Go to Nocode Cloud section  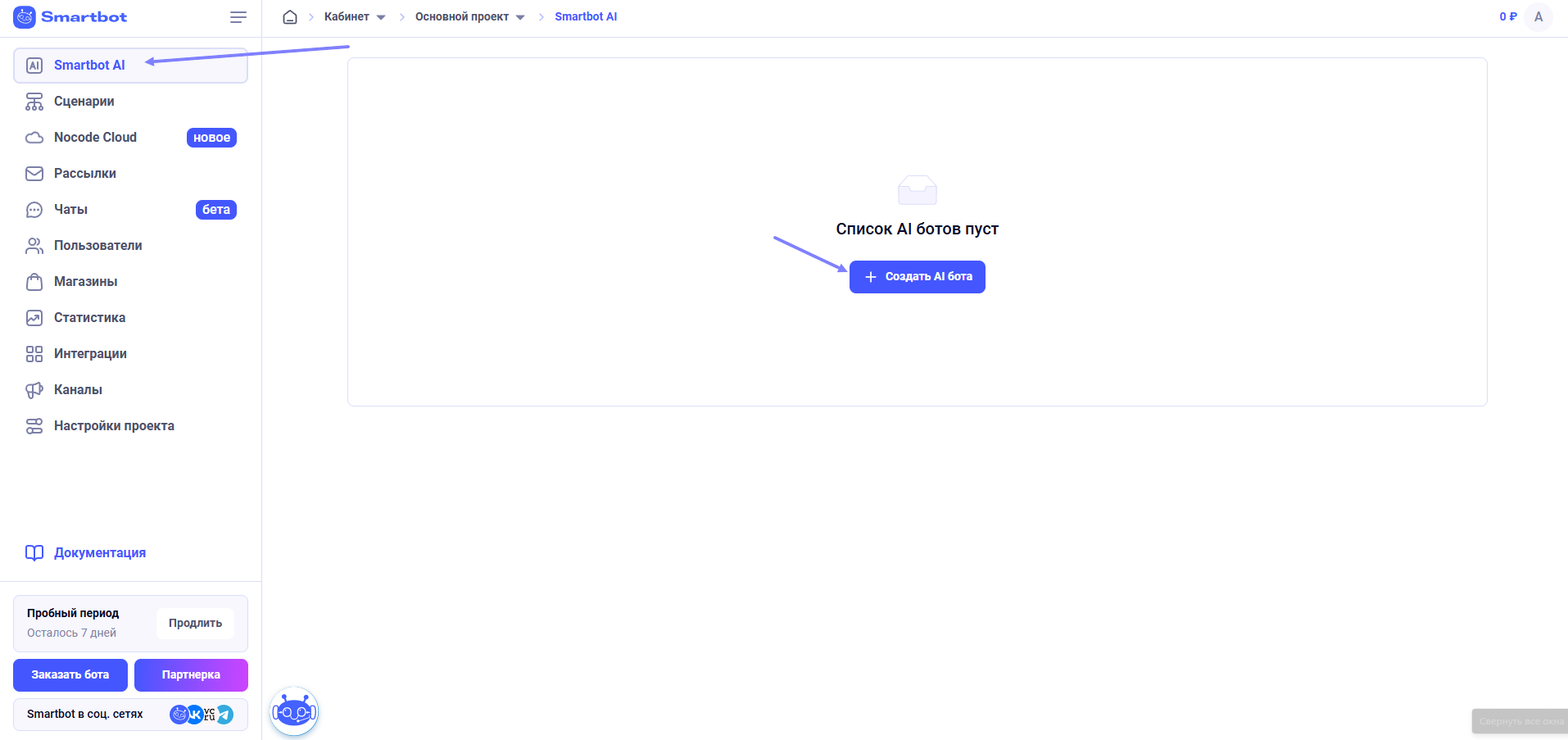pyautogui.click(x=95, y=138)
